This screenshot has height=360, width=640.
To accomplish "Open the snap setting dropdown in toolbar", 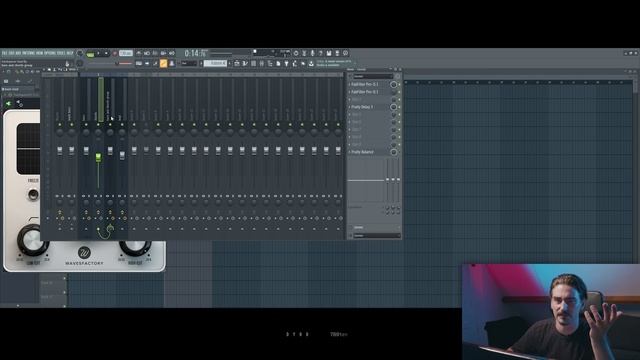I will point(189,63).
